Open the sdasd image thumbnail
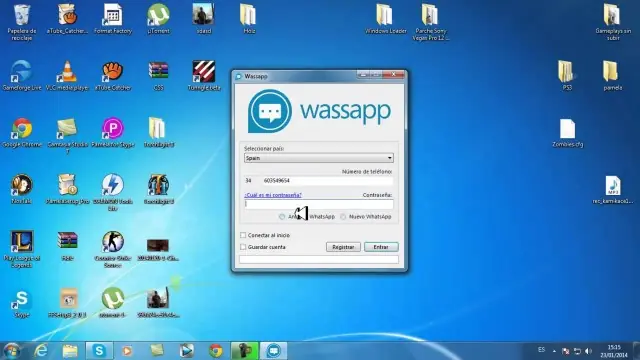Image resolution: width=640 pixels, height=360 pixels. (x=204, y=18)
